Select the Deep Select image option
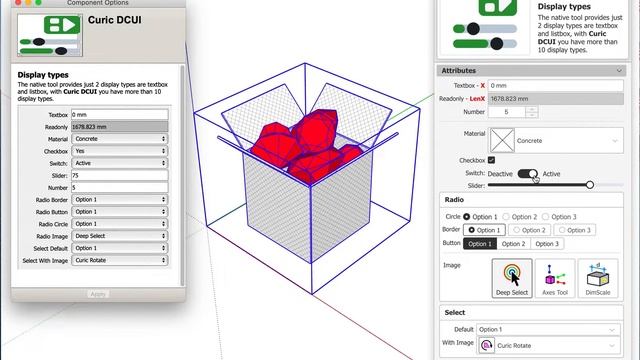The height and width of the screenshot is (360, 640). [512, 278]
